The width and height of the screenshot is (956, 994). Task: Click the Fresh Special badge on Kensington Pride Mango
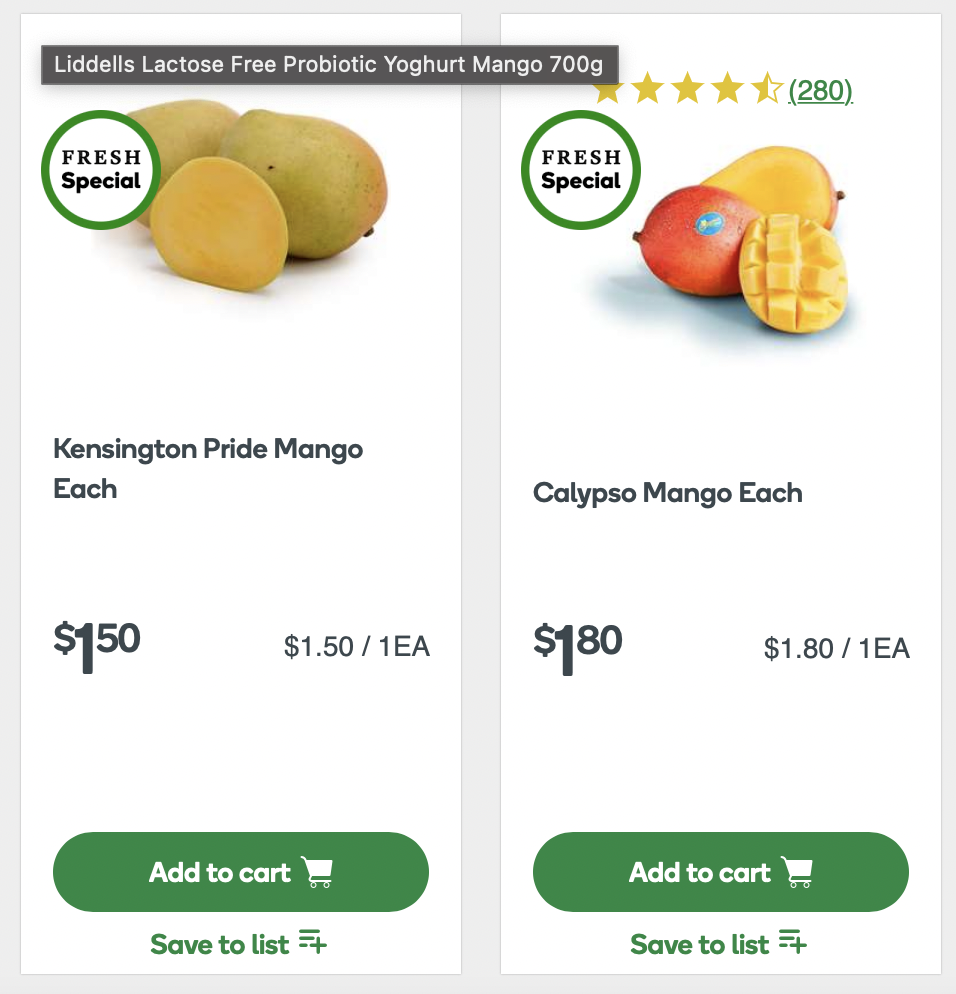pos(100,170)
